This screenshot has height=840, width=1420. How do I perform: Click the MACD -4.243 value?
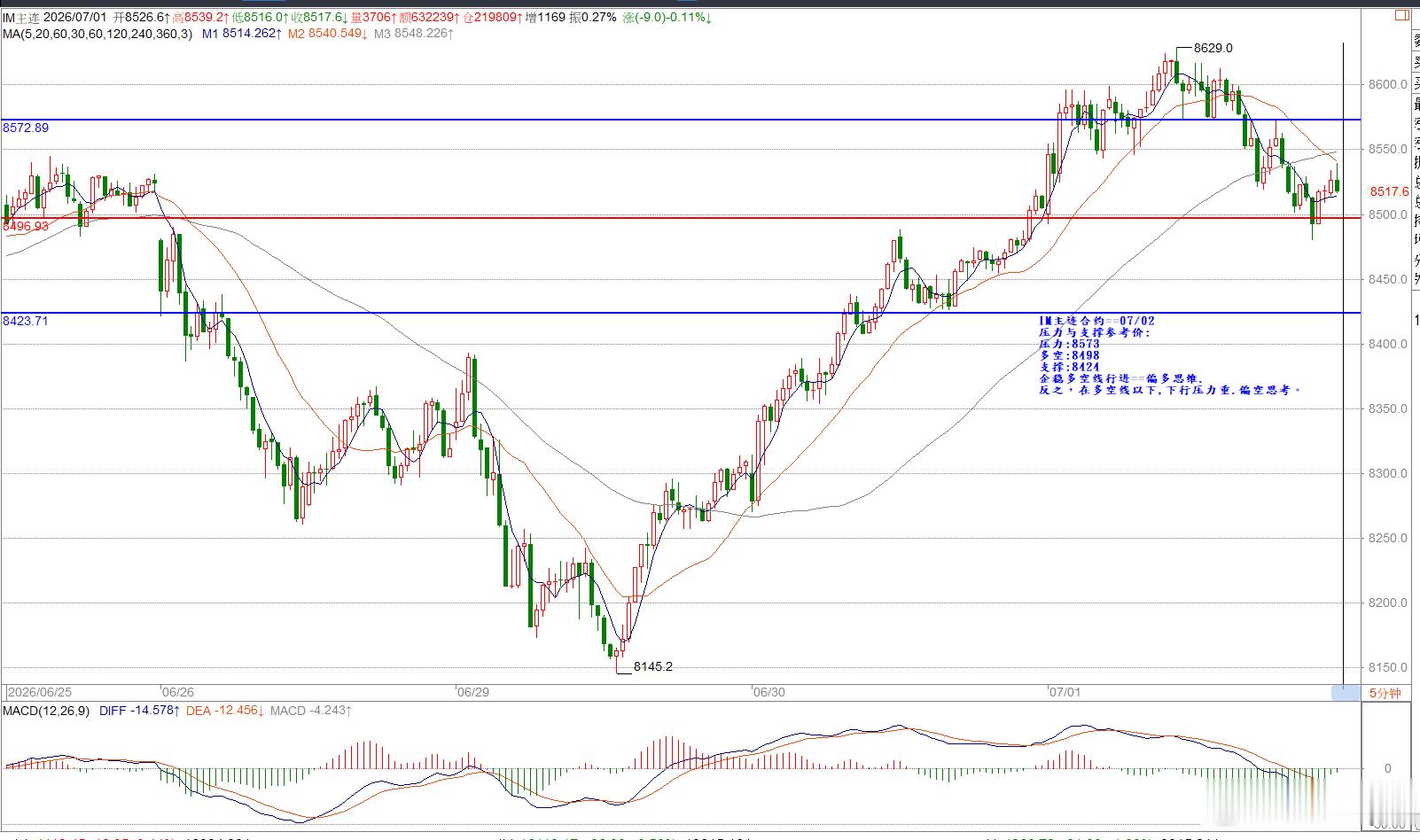[311, 711]
